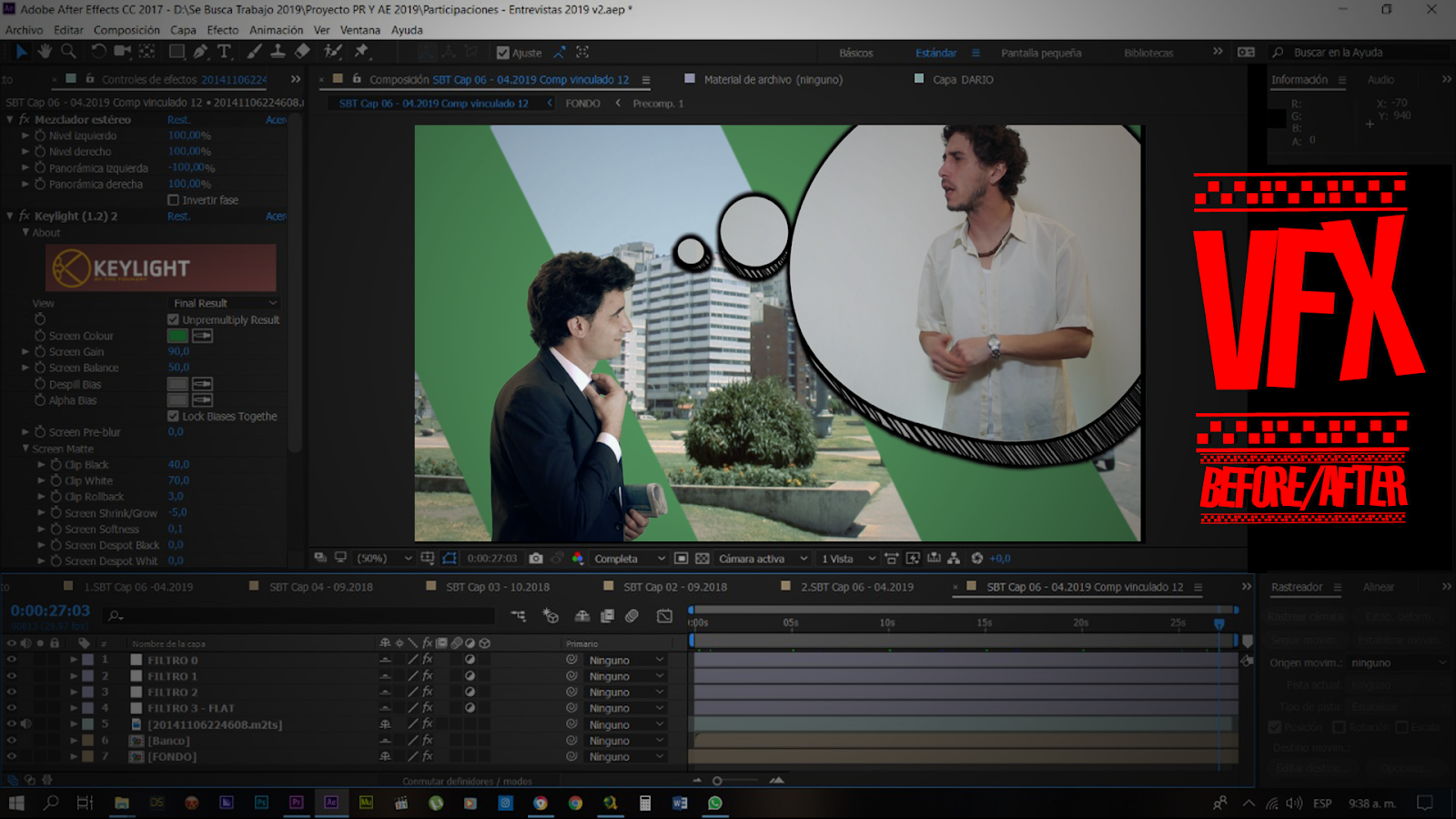The height and width of the screenshot is (819, 1456).
Task: Open the 1 Vista layout dropdown
Action: pyautogui.click(x=848, y=558)
